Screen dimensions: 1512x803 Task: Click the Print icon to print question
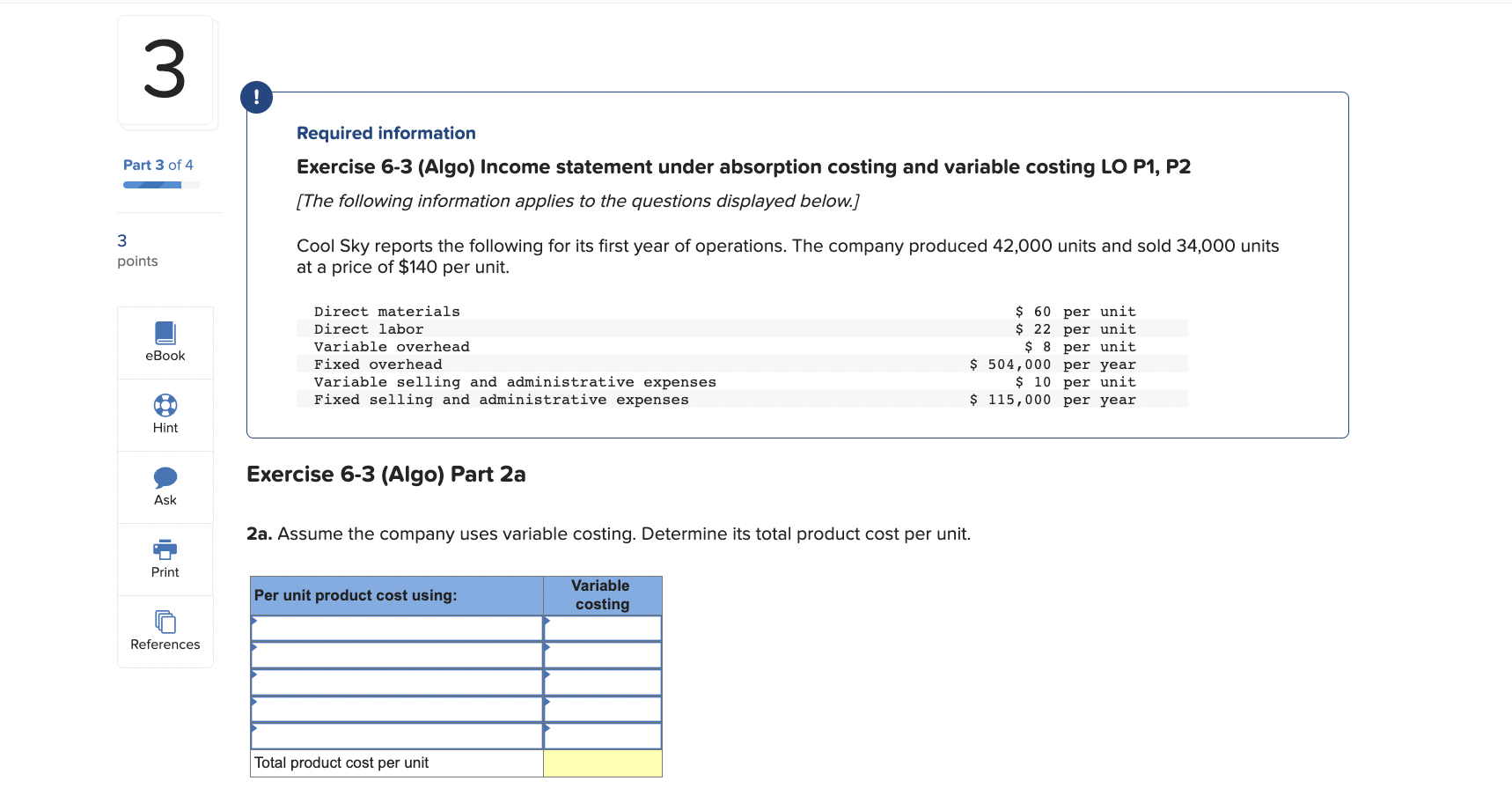pos(165,558)
